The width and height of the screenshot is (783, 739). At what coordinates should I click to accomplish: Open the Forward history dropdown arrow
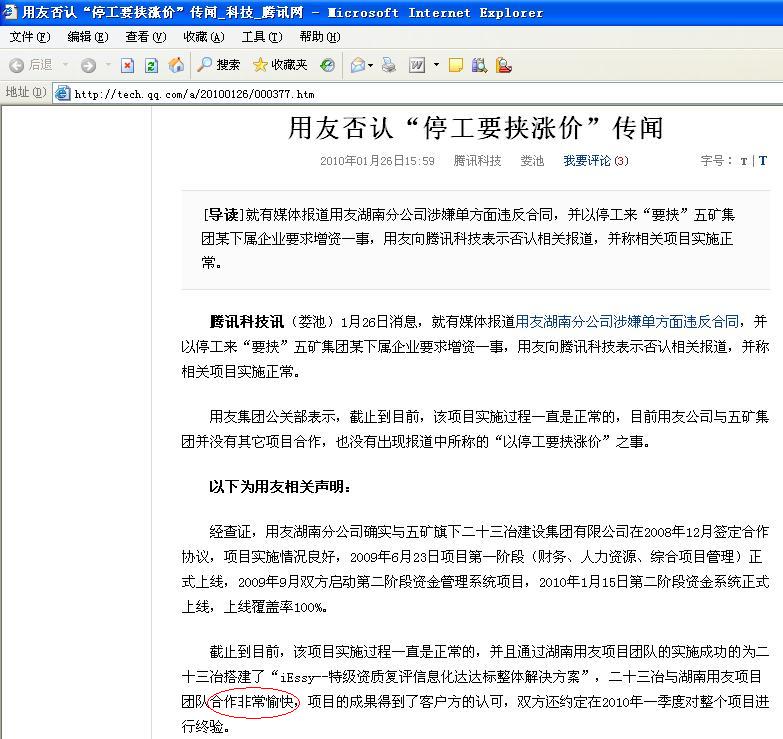[x=108, y=65]
